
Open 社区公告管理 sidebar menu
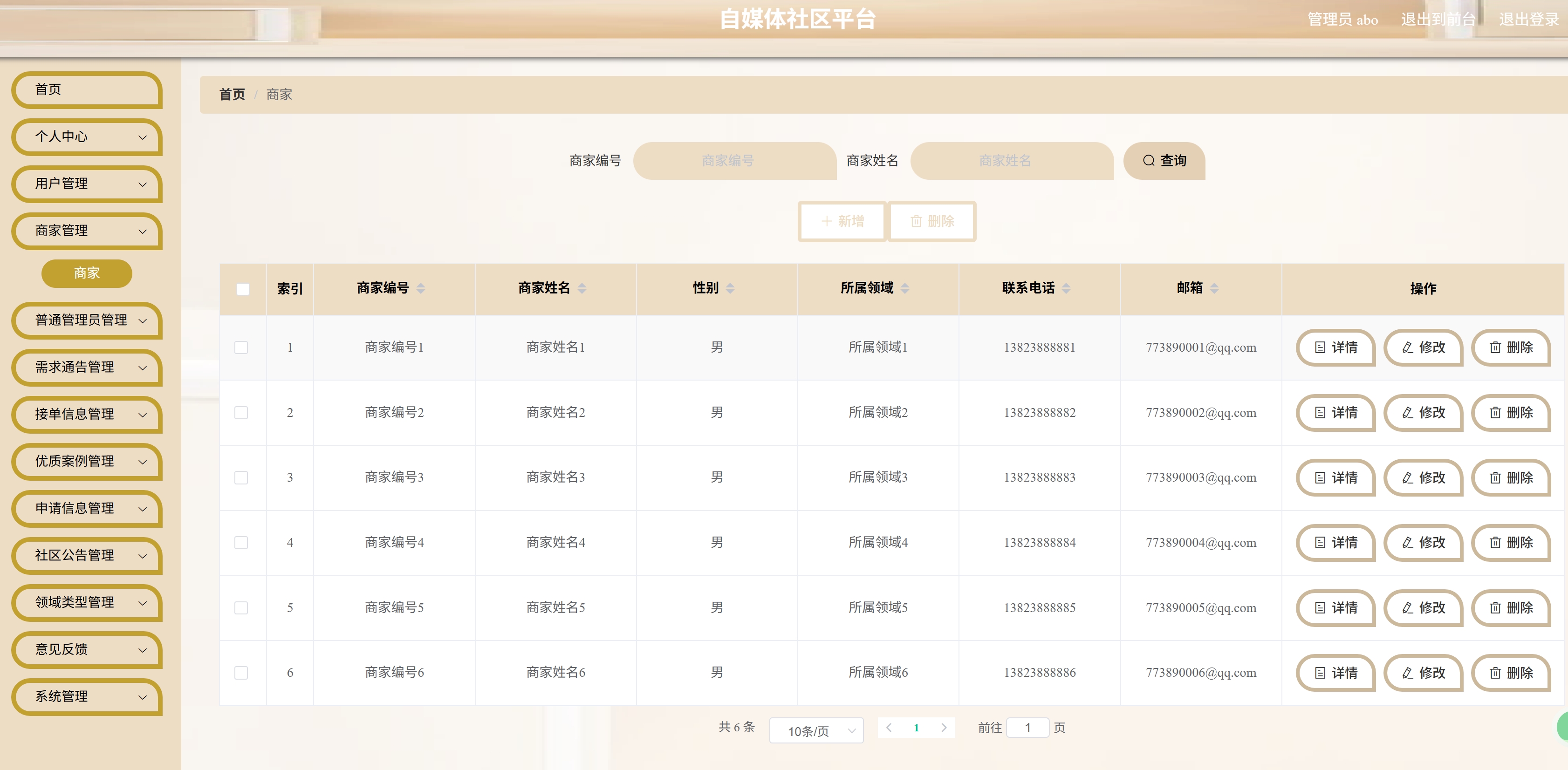[x=87, y=555]
